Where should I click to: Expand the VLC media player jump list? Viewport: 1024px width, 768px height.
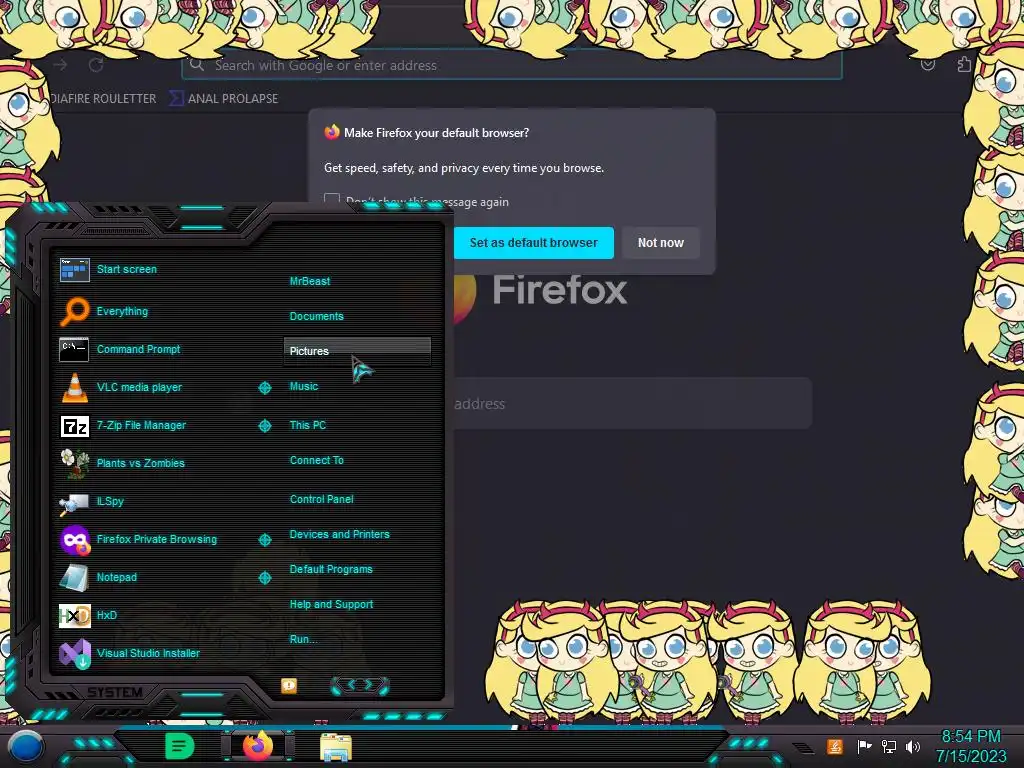pos(264,388)
